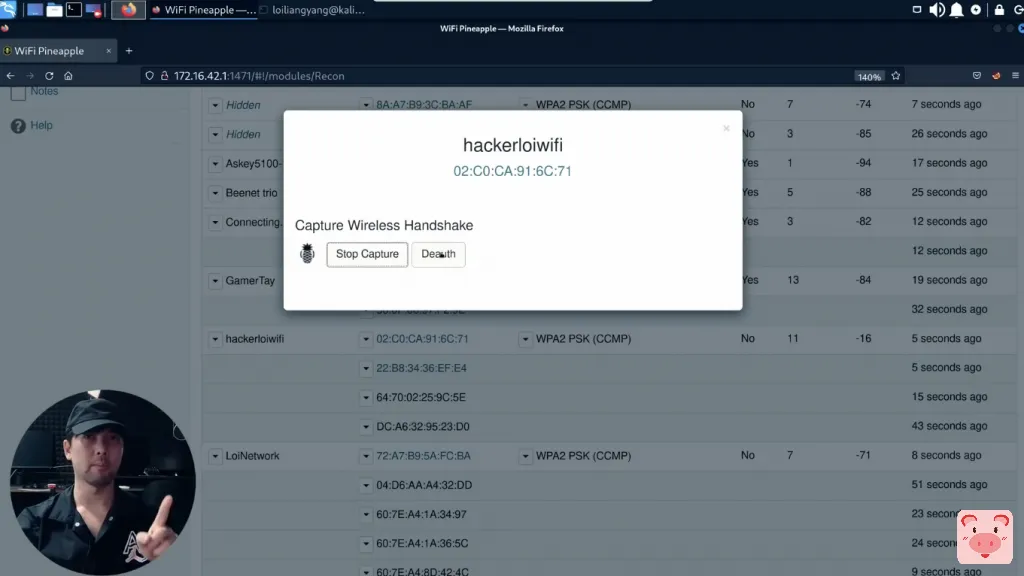Click the Capture Wireless Handshake heading
This screenshot has height=576, width=1024.
[x=384, y=225]
